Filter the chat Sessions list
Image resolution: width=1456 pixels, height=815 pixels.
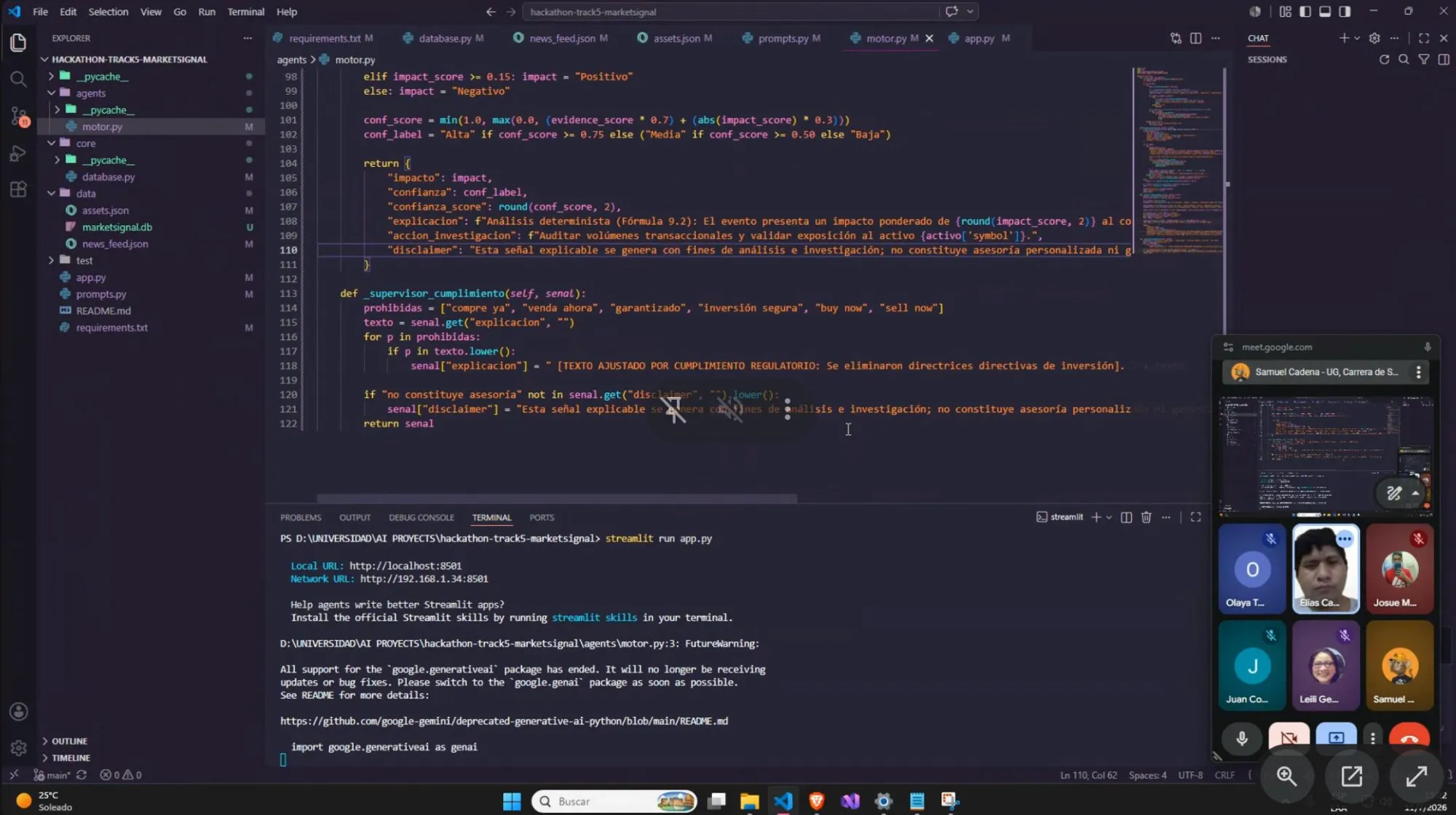1423,60
